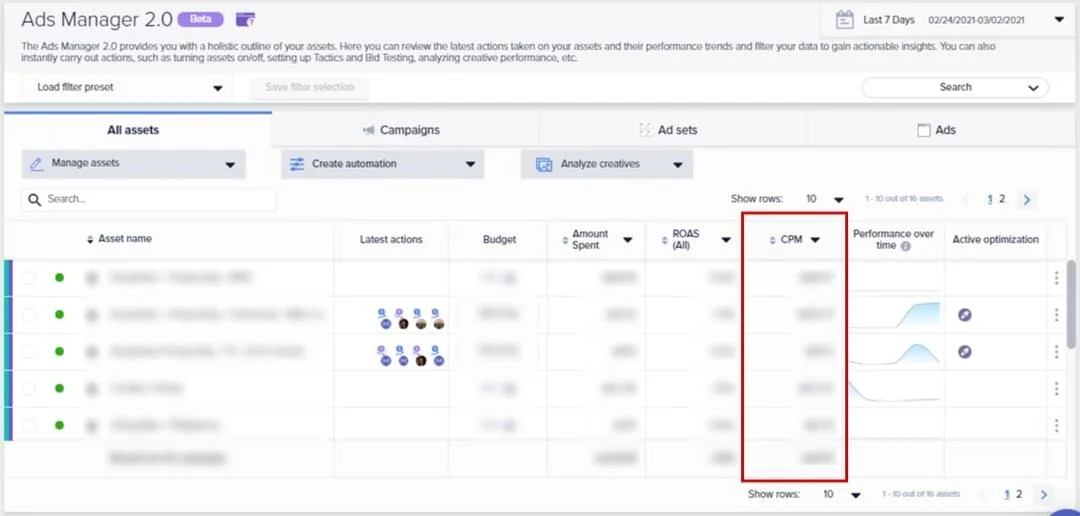Open the Amount Spent column dropdown arrow
The width and height of the screenshot is (1080, 516).
coord(627,240)
